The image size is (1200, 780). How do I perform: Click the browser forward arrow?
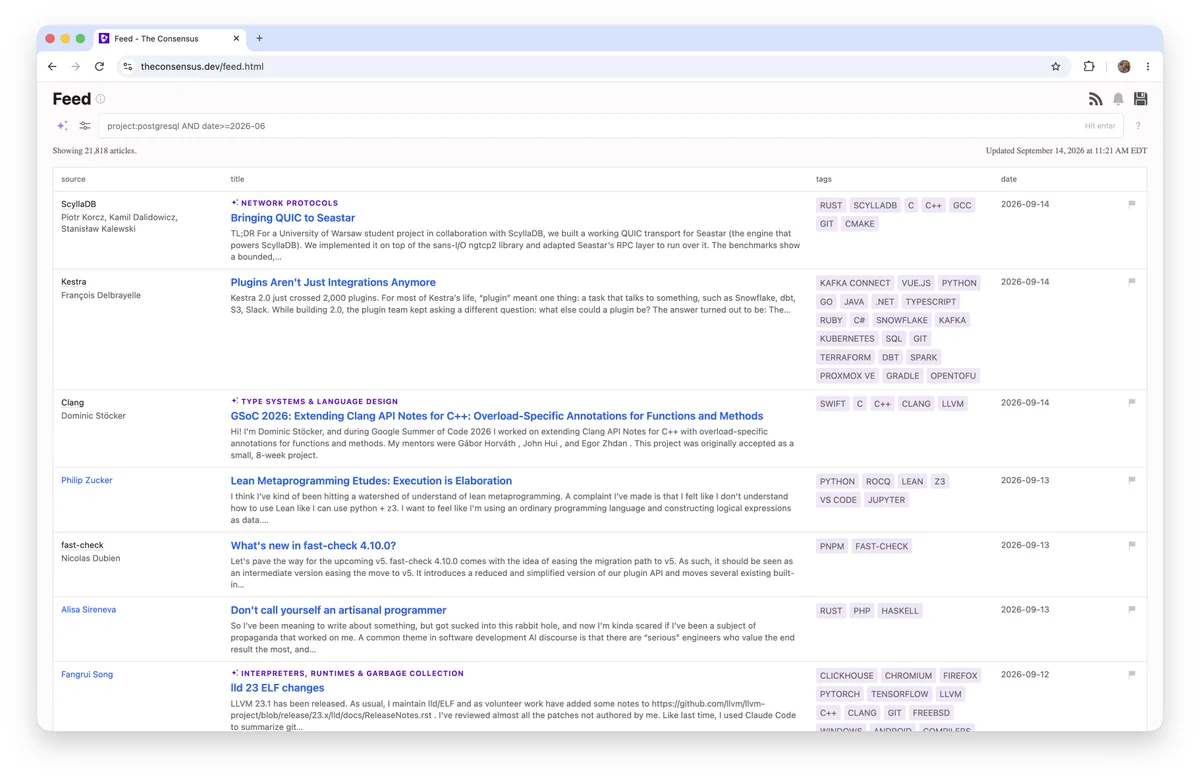point(75,67)
